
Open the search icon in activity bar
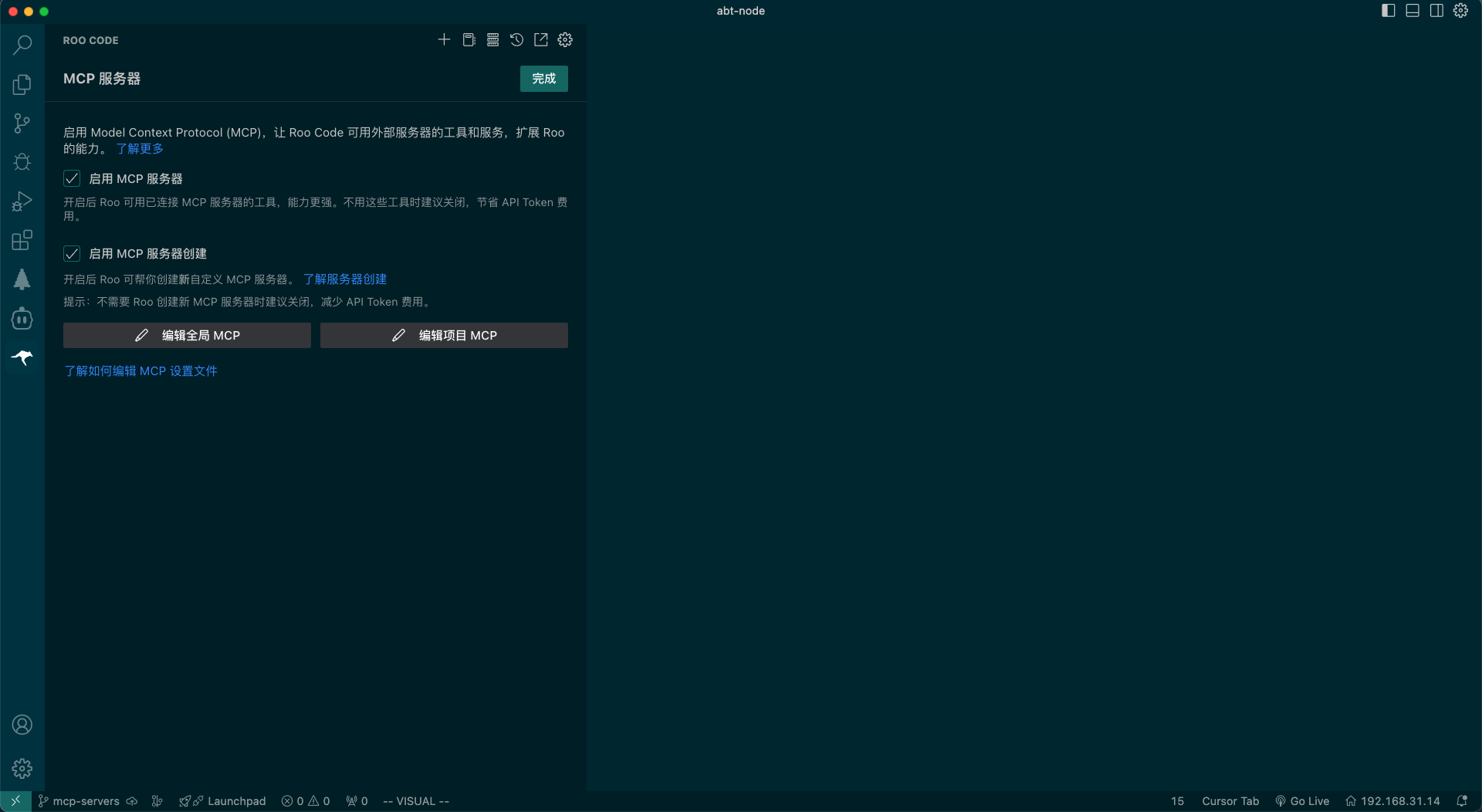(x=22, y=45)
